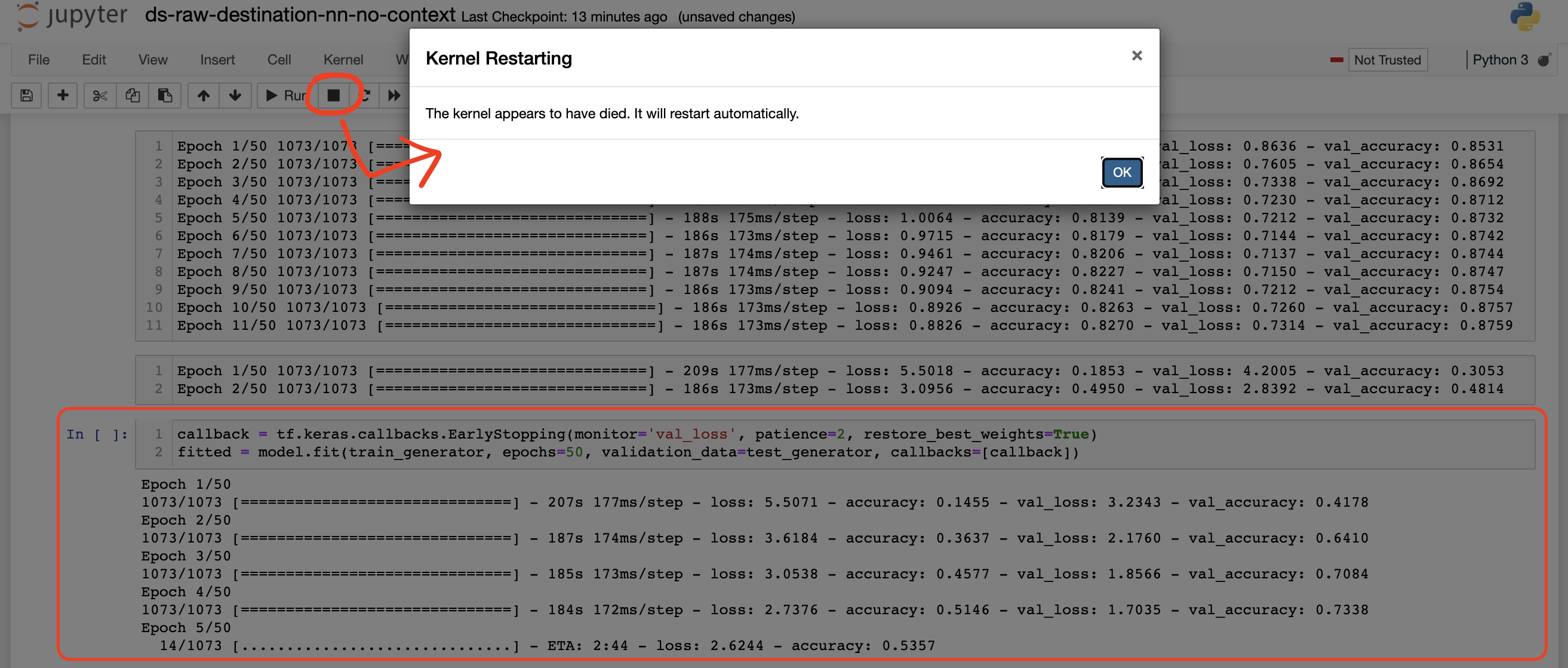
Task: Expand the Edit menu
Action: coord(94,60)
